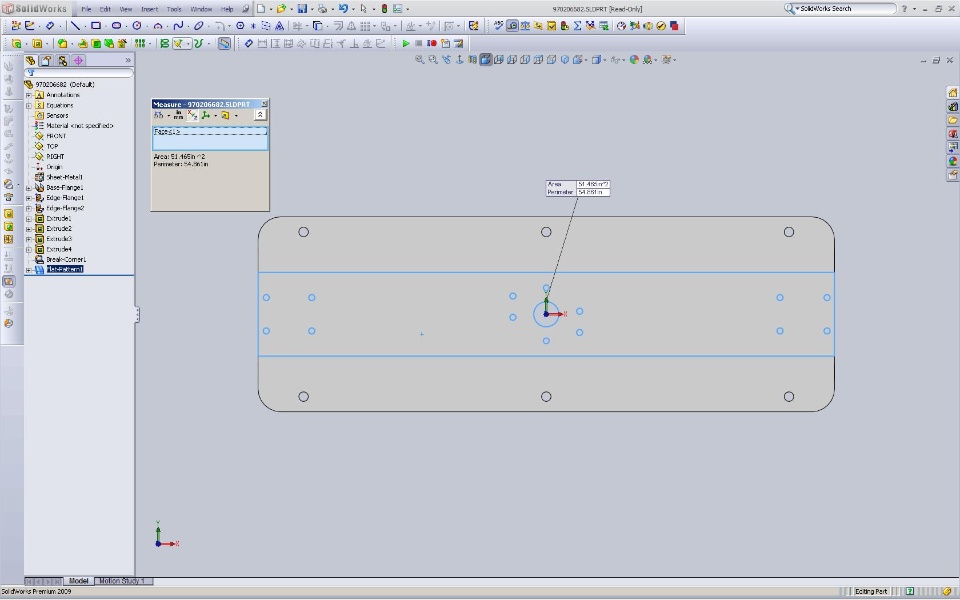Close the Measure dialog
The width and height of the screenshot is (960, 600).
point(264,104)
